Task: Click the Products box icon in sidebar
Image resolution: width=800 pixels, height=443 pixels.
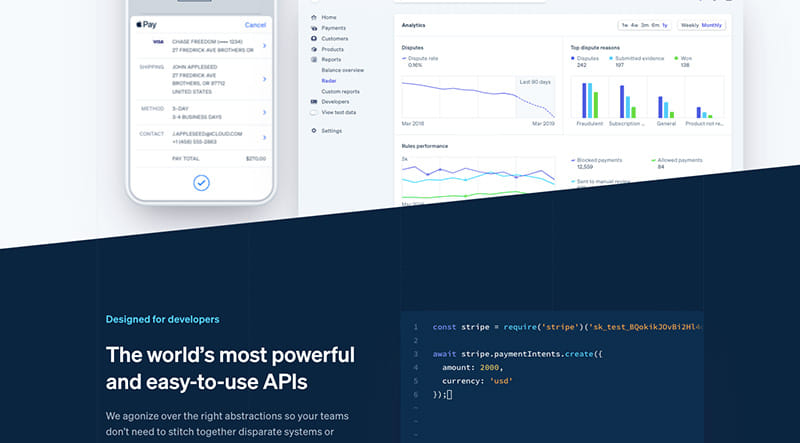Action: [314, 50]
